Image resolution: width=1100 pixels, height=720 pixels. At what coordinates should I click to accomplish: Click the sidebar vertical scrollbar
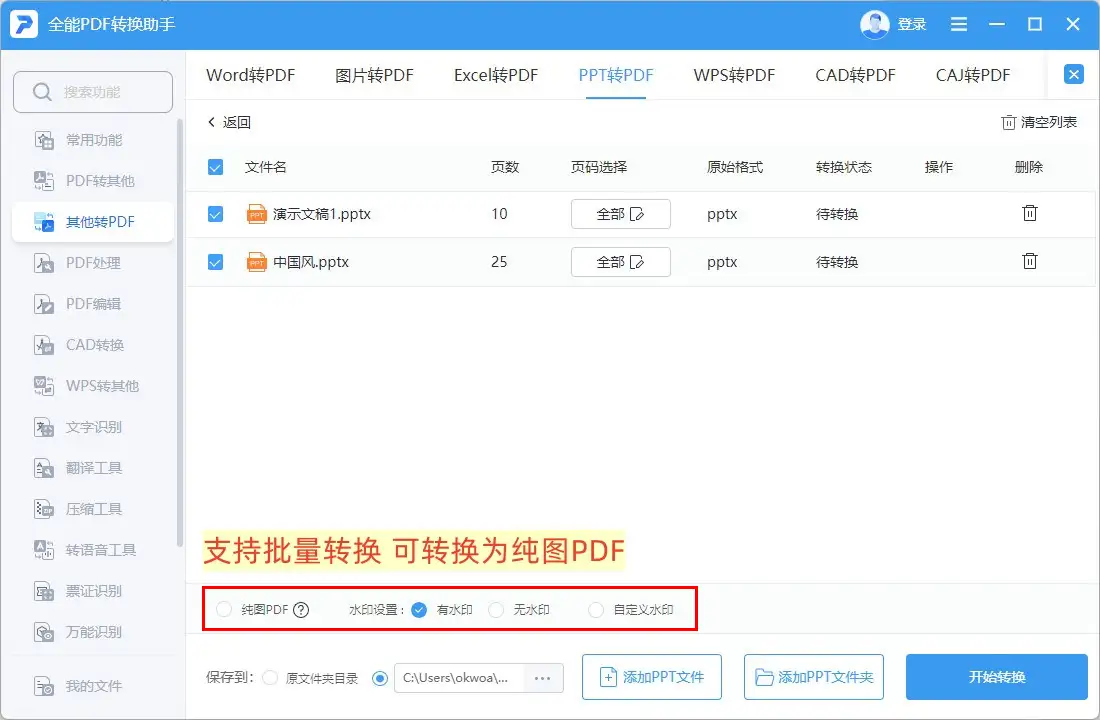[x=180, y=333]
